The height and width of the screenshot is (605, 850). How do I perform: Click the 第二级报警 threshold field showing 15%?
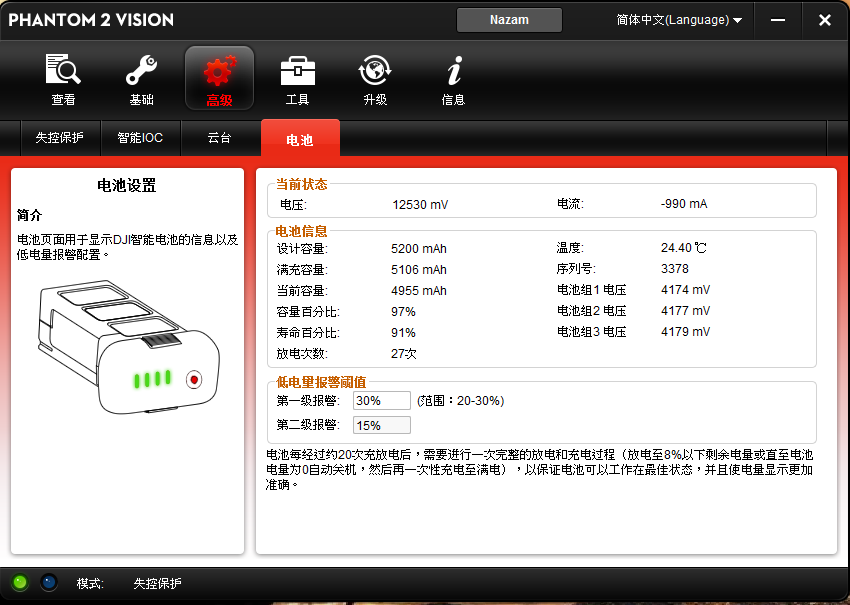tap(382, 426)
